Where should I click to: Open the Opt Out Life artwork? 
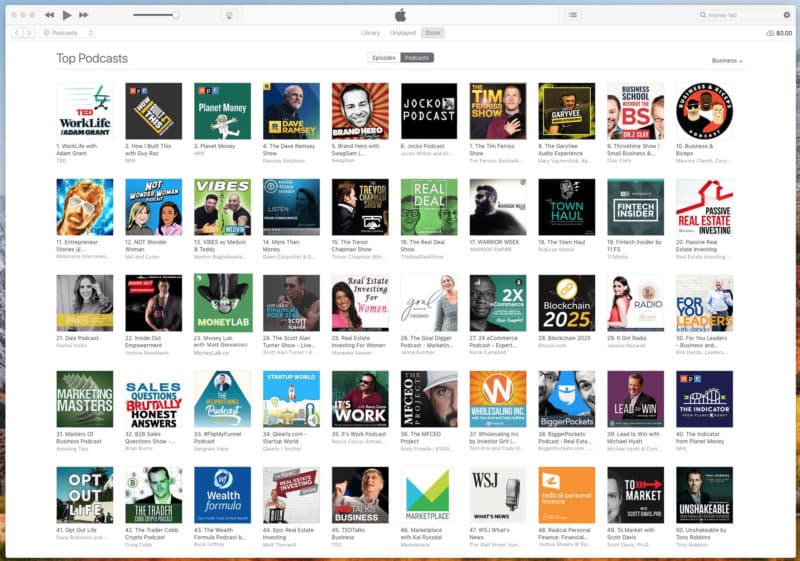(x=85, y=495)
